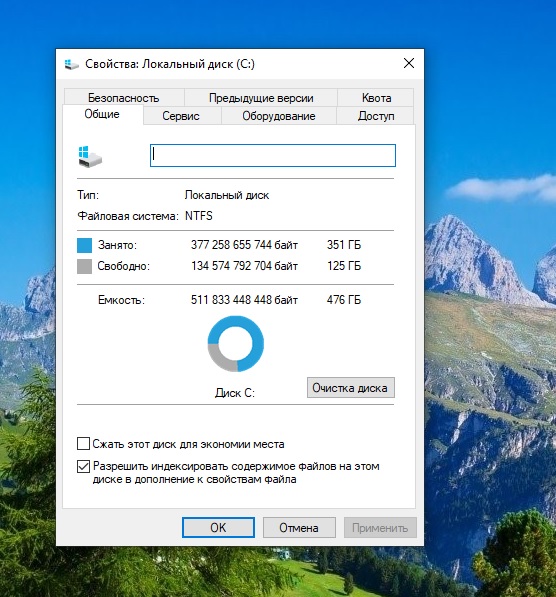Confirm with the OK button
Viewport: 556px width, 597px height.
[218, 527]
